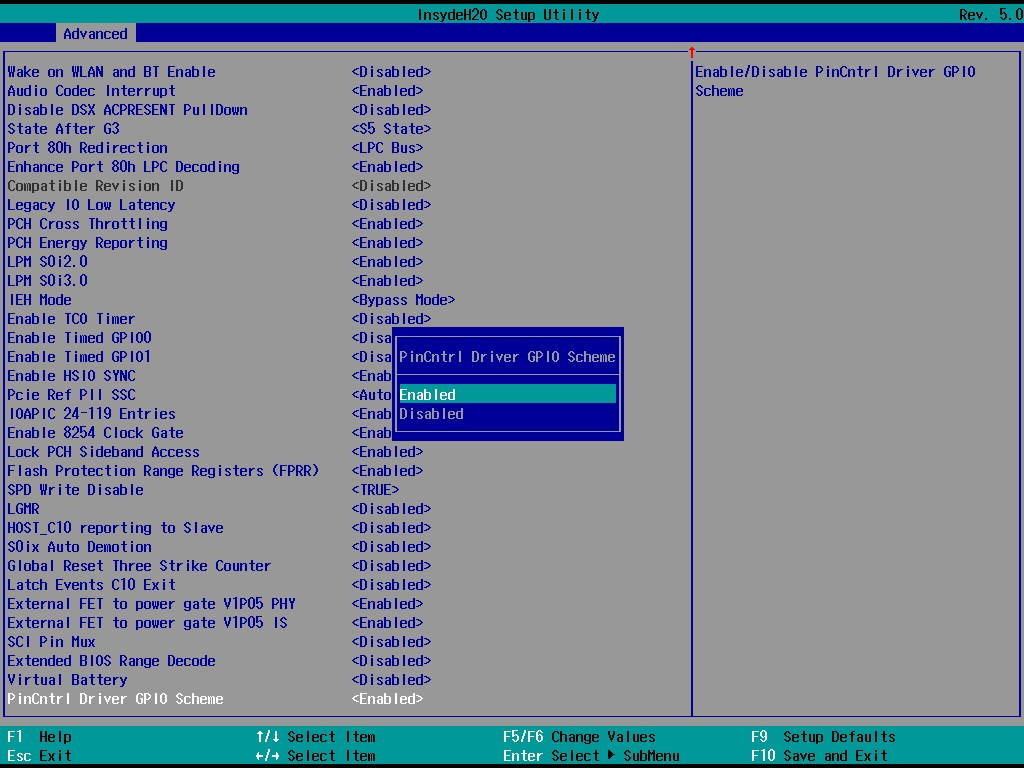Change Legacy IO Low Latency value

pyautogui.click(x=391, y=204)
